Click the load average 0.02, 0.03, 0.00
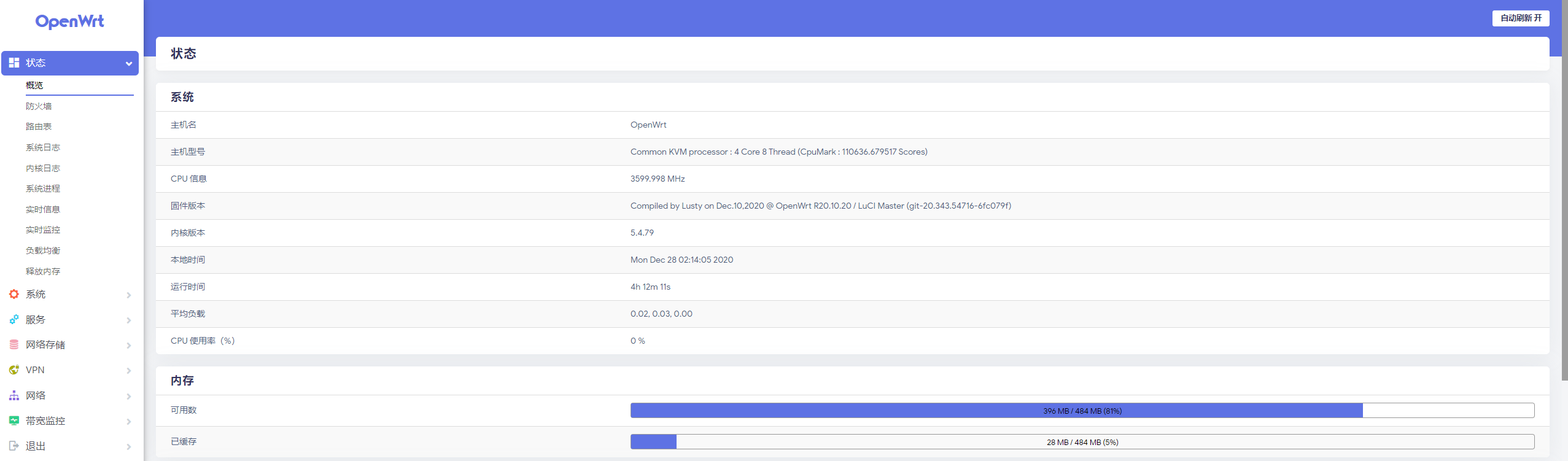The height and width of the screenshot is (461, 1568). coord(661,314)
